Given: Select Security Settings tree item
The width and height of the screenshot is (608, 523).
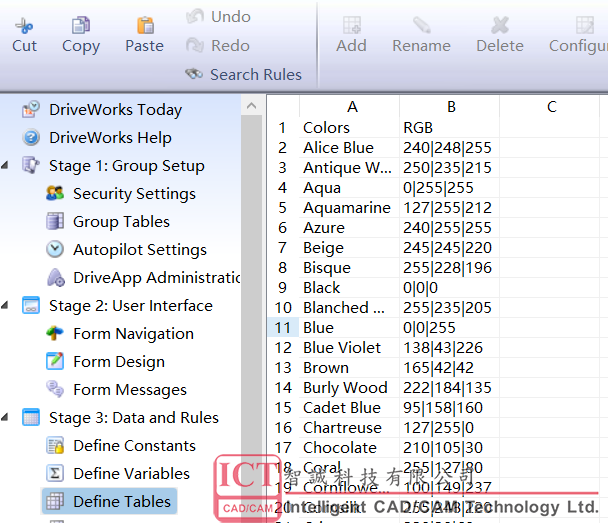Looking at the screenshot, I should point(135,193).
